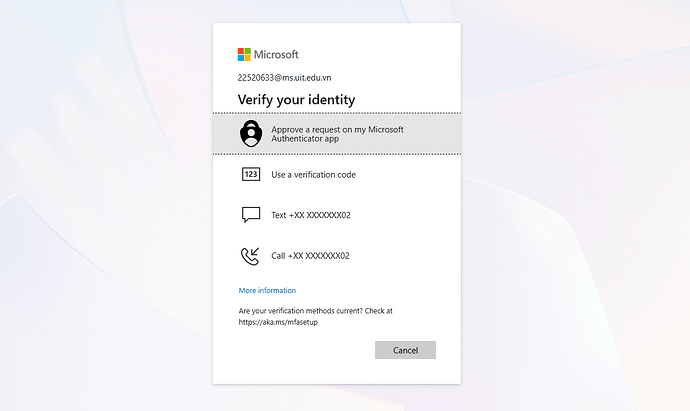Click the 123 verification code icon
Viewport: 690px width, 411px height.
(x=251, y=174)
